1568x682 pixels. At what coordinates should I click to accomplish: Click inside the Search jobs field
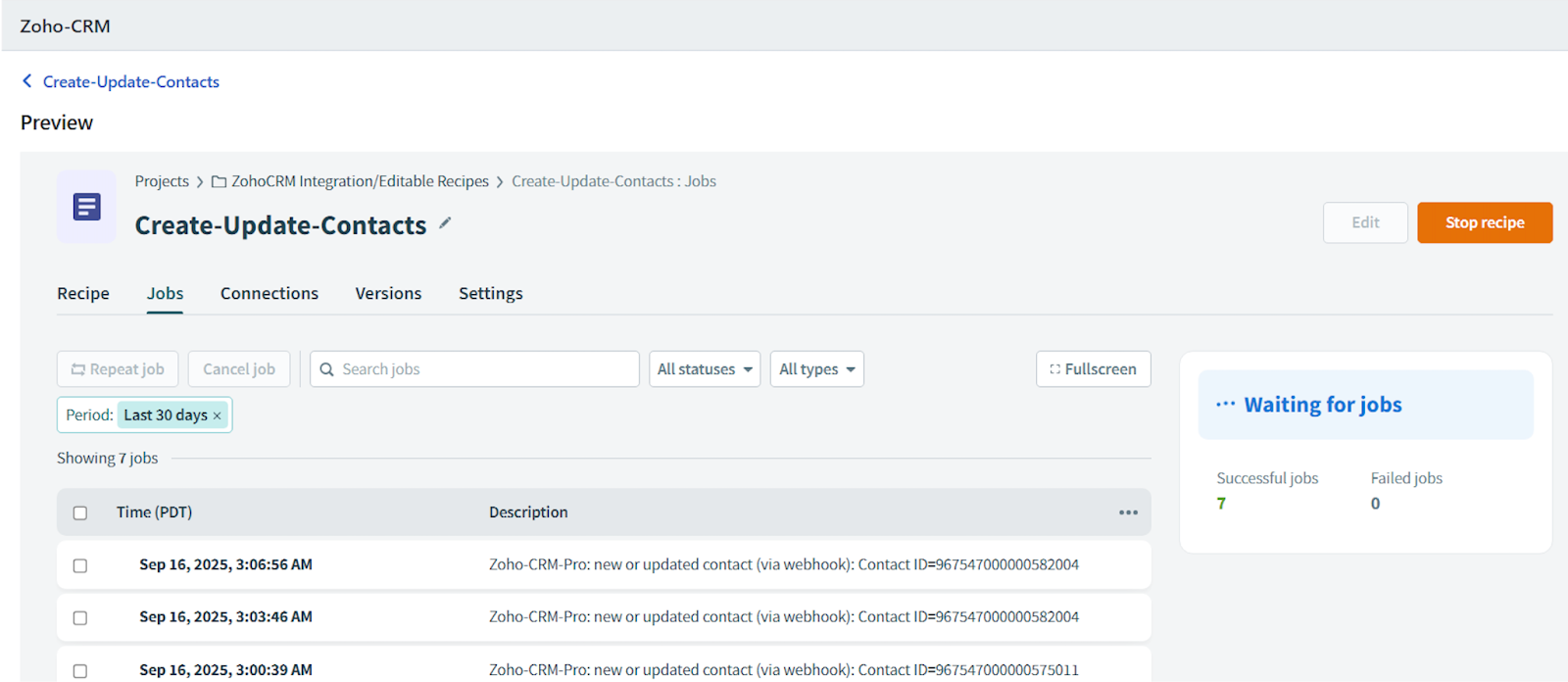(x=474, y=369)
